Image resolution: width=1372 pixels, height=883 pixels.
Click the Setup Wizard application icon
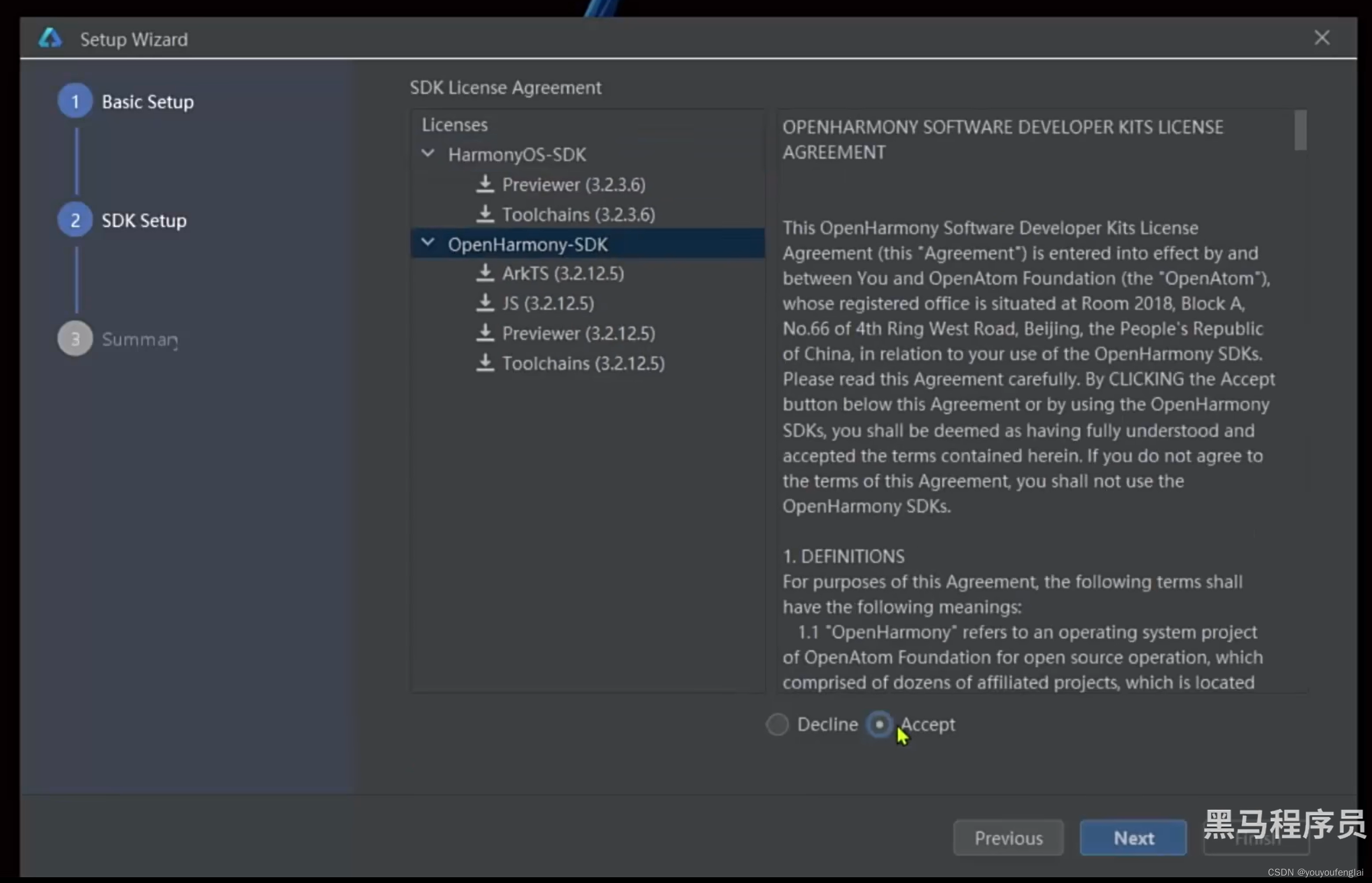pos(49,38)
